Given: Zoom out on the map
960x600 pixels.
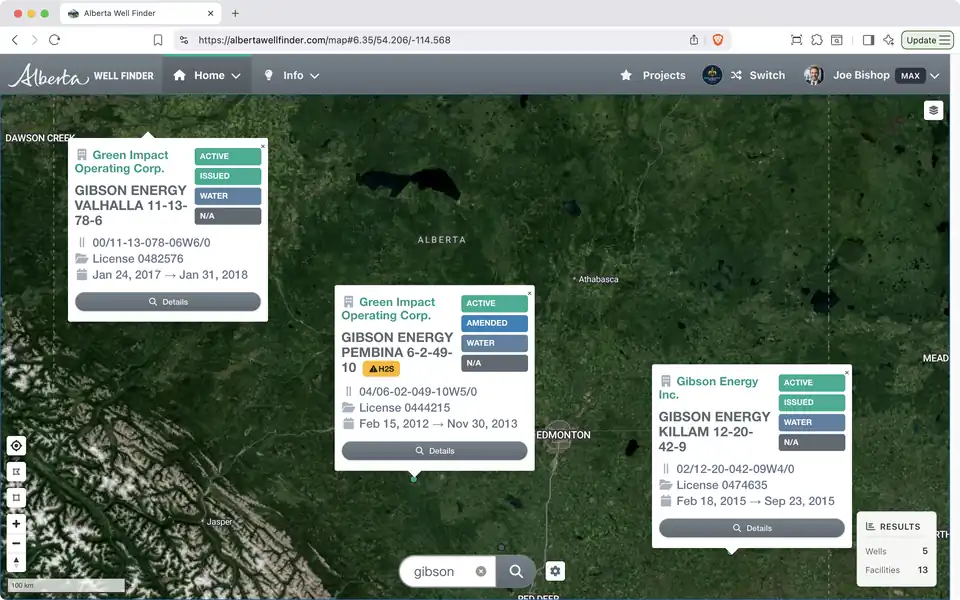Looking at the screenshot, I should [17, 543].
